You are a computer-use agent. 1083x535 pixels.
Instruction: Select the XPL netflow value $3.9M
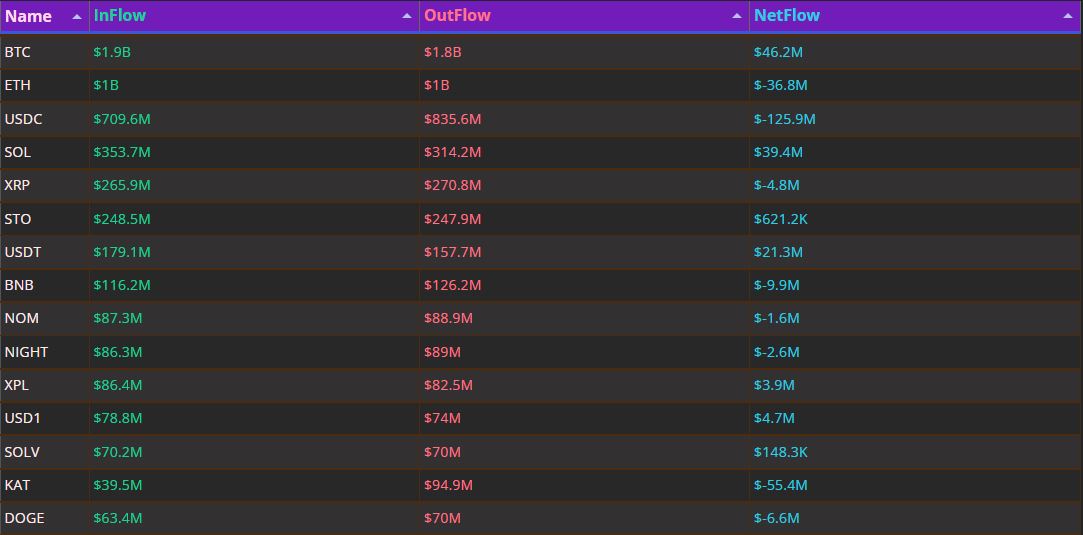(774, 385)
